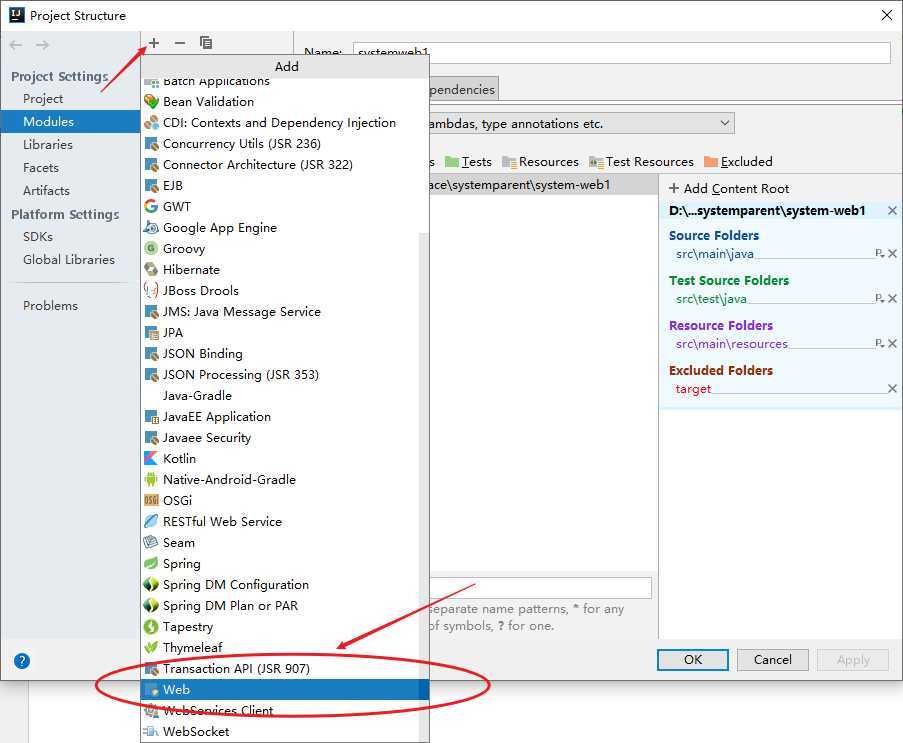The width and height of the screenshot is (903, 743).
Task: Open Libraries settings
Action: point(70,145)
